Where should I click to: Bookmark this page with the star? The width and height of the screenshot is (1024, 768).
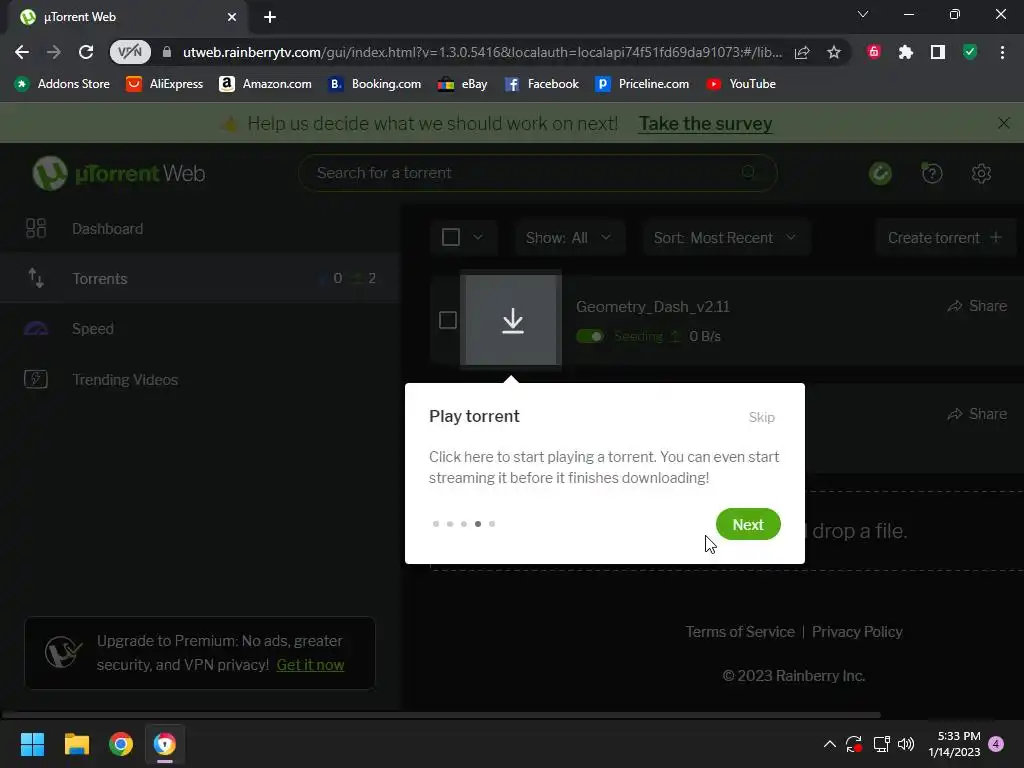[834, 52]
